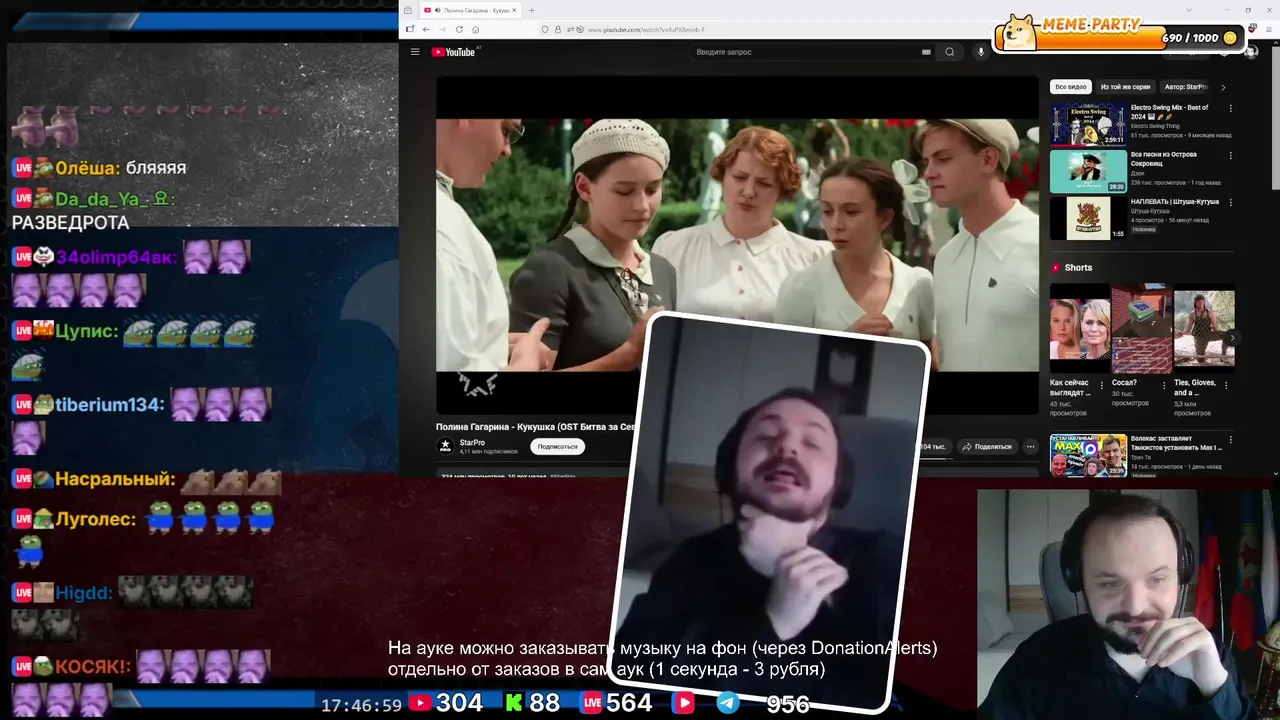The width and height of the screenshot is (1280, 720).
Task: Click the video title 'Полина Гагарина - Кукушка'
Action: click(x=536, y=427)
